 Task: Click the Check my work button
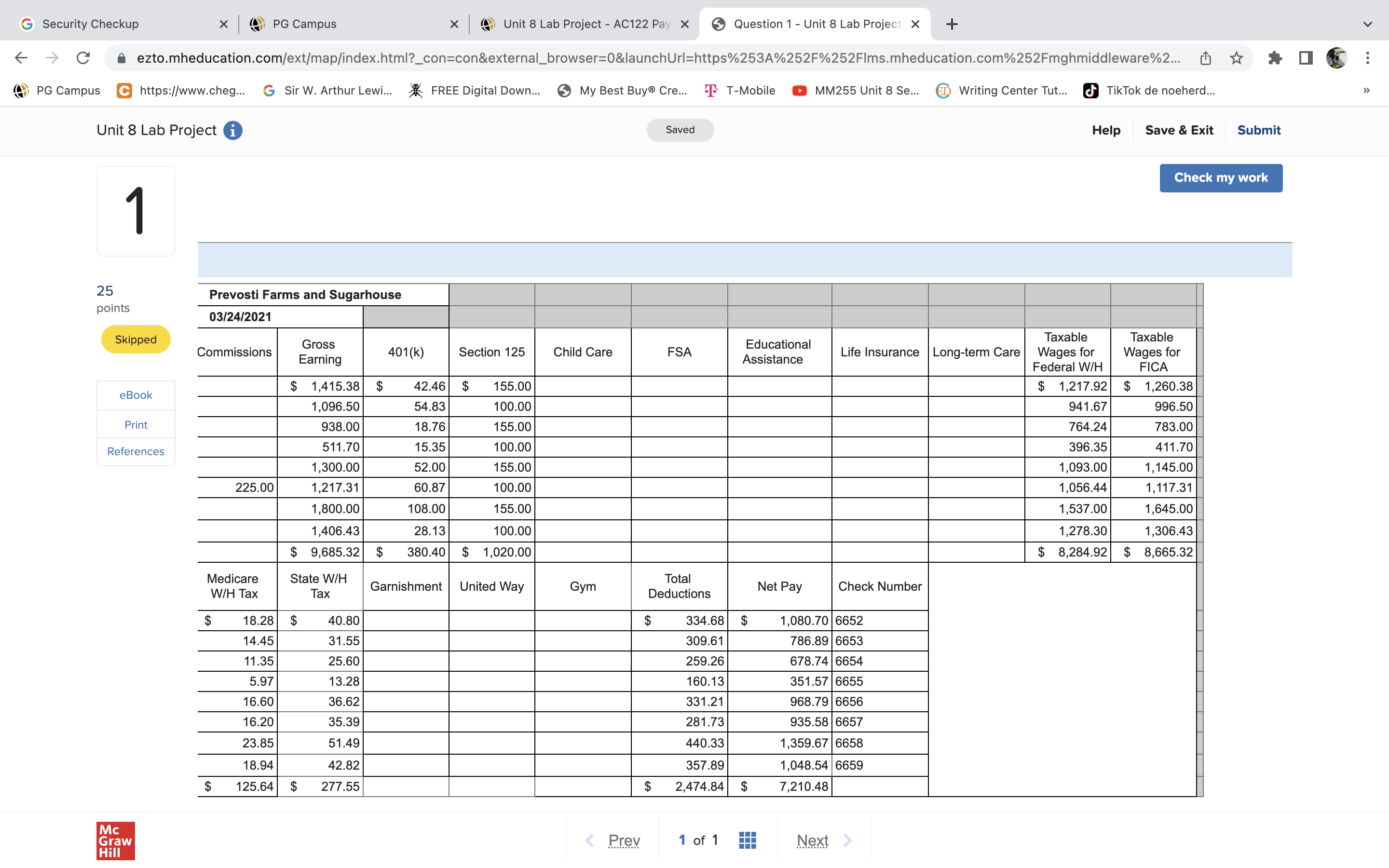(x=1220, y=178)
